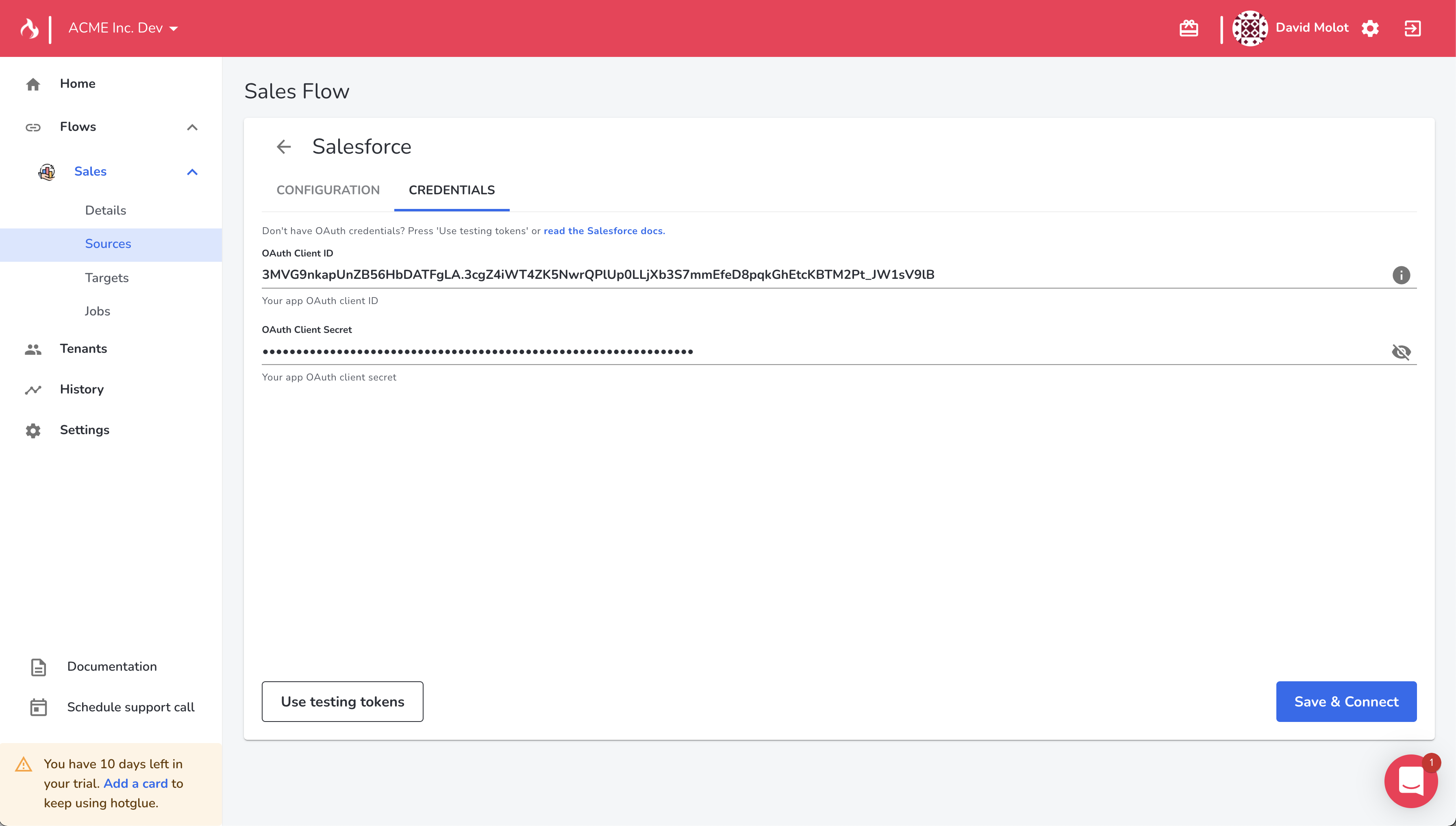Click into the OAuth Client ID field

point(822,274)
